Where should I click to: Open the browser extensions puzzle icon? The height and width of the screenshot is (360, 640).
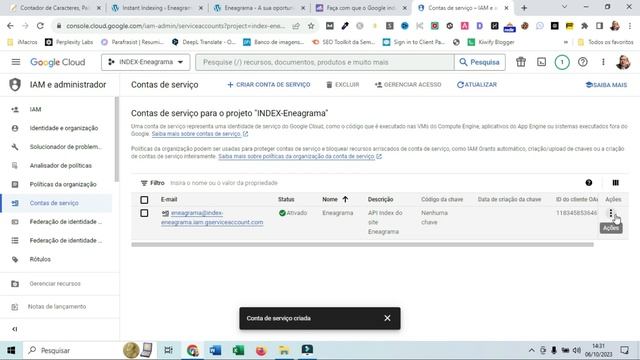click(584, 26)
